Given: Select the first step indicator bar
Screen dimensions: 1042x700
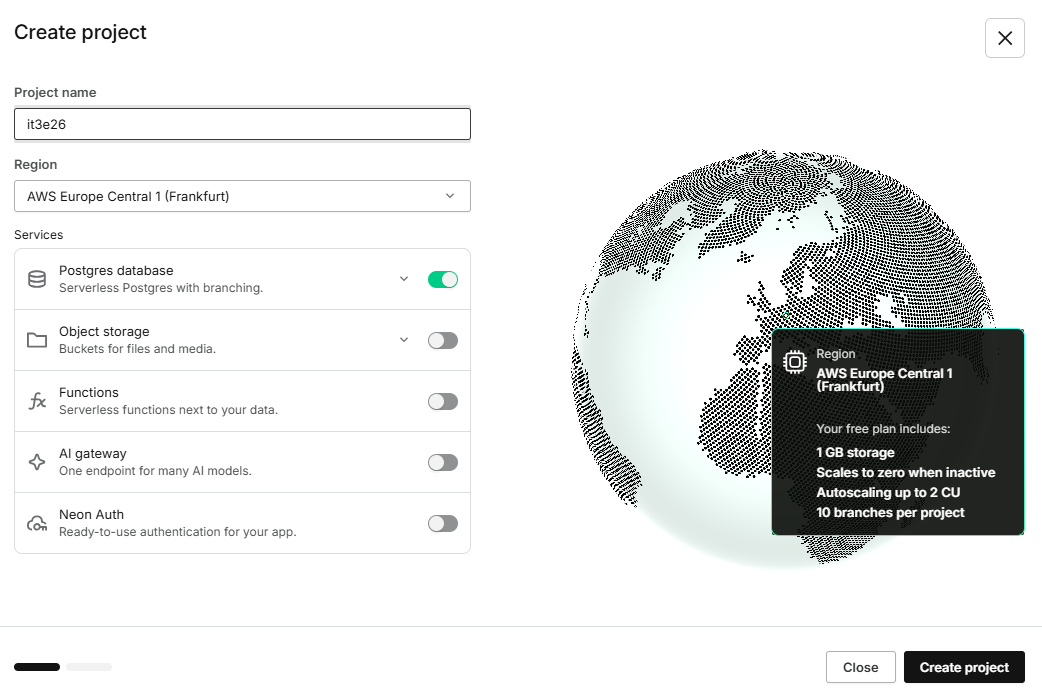Looking at the screenshot, I should click(37, 667).
